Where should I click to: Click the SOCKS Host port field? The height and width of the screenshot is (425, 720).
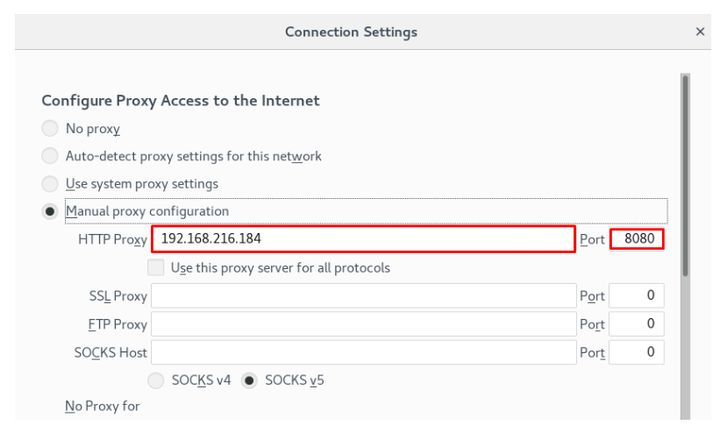tap(637, 352)
